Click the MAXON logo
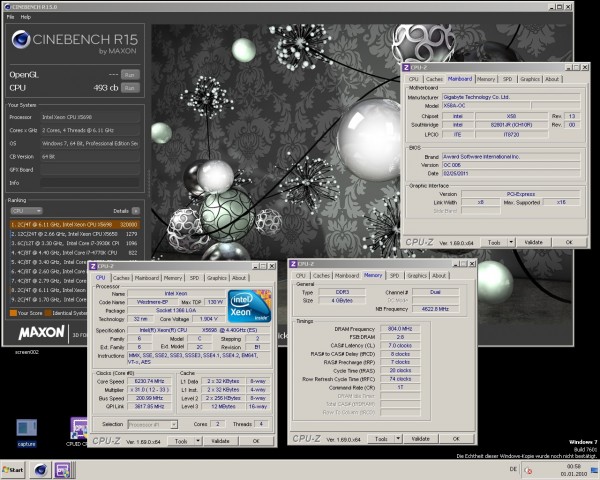Viewport: 600px width, 480px height. click(41, 332)
